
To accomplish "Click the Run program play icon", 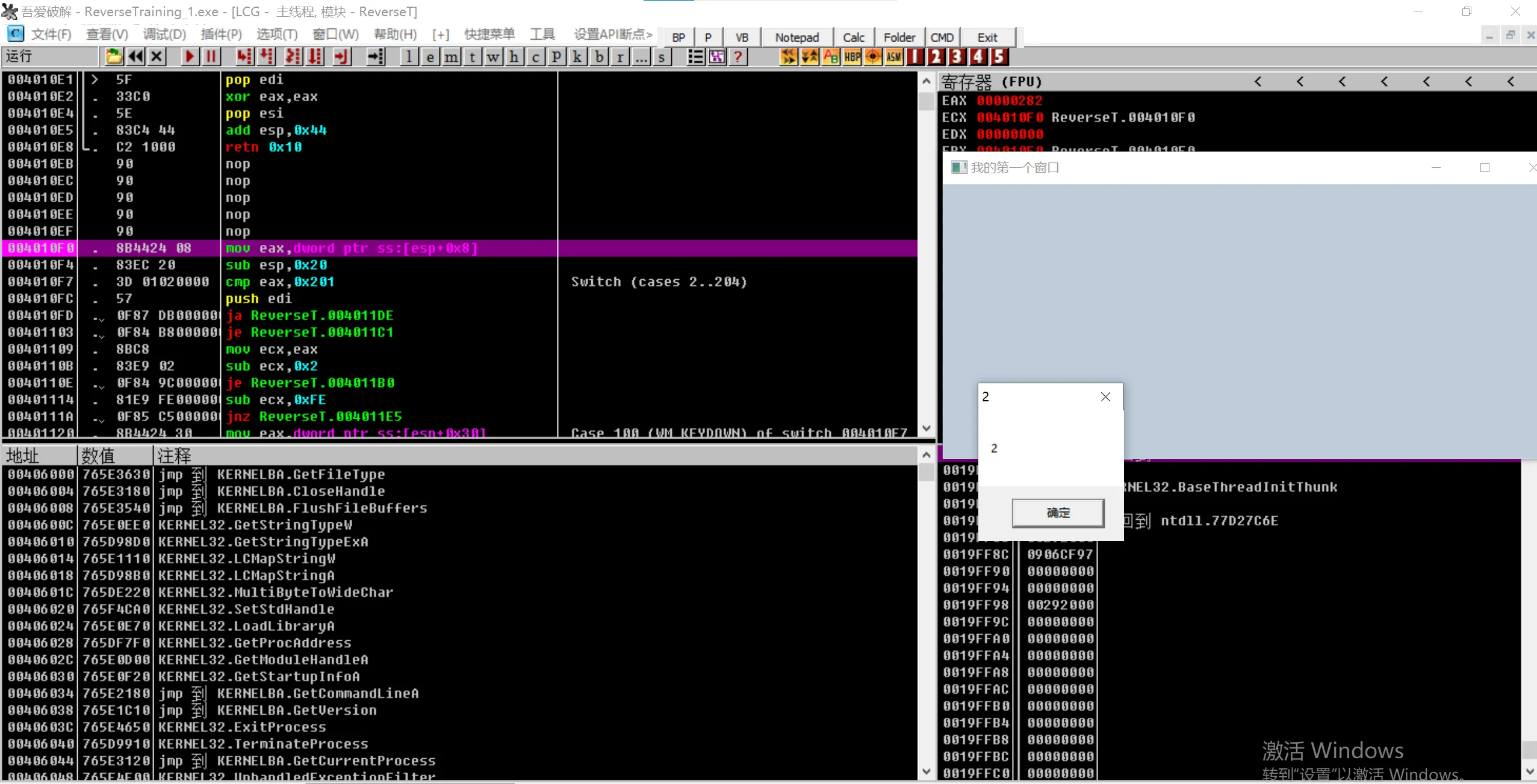I will pyautogui.click(x=190, y=57).
